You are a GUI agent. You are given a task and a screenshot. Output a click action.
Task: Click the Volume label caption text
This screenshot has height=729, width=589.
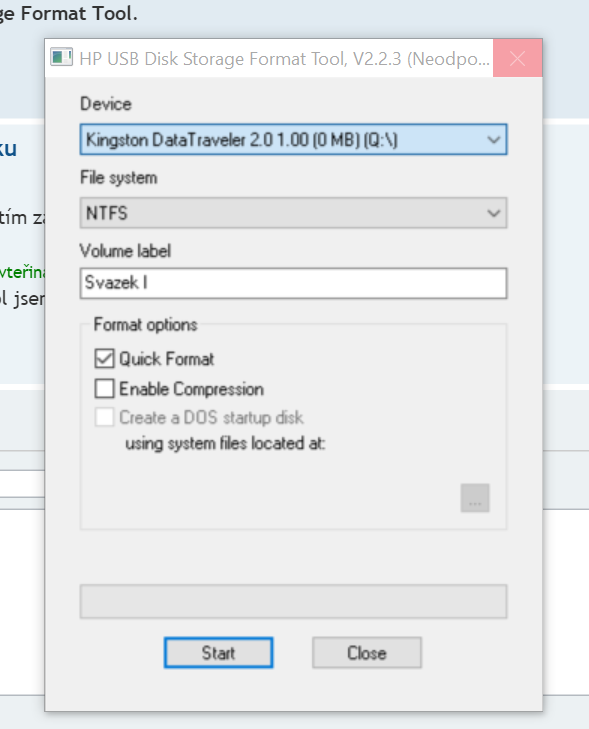[x=126, y=251]
